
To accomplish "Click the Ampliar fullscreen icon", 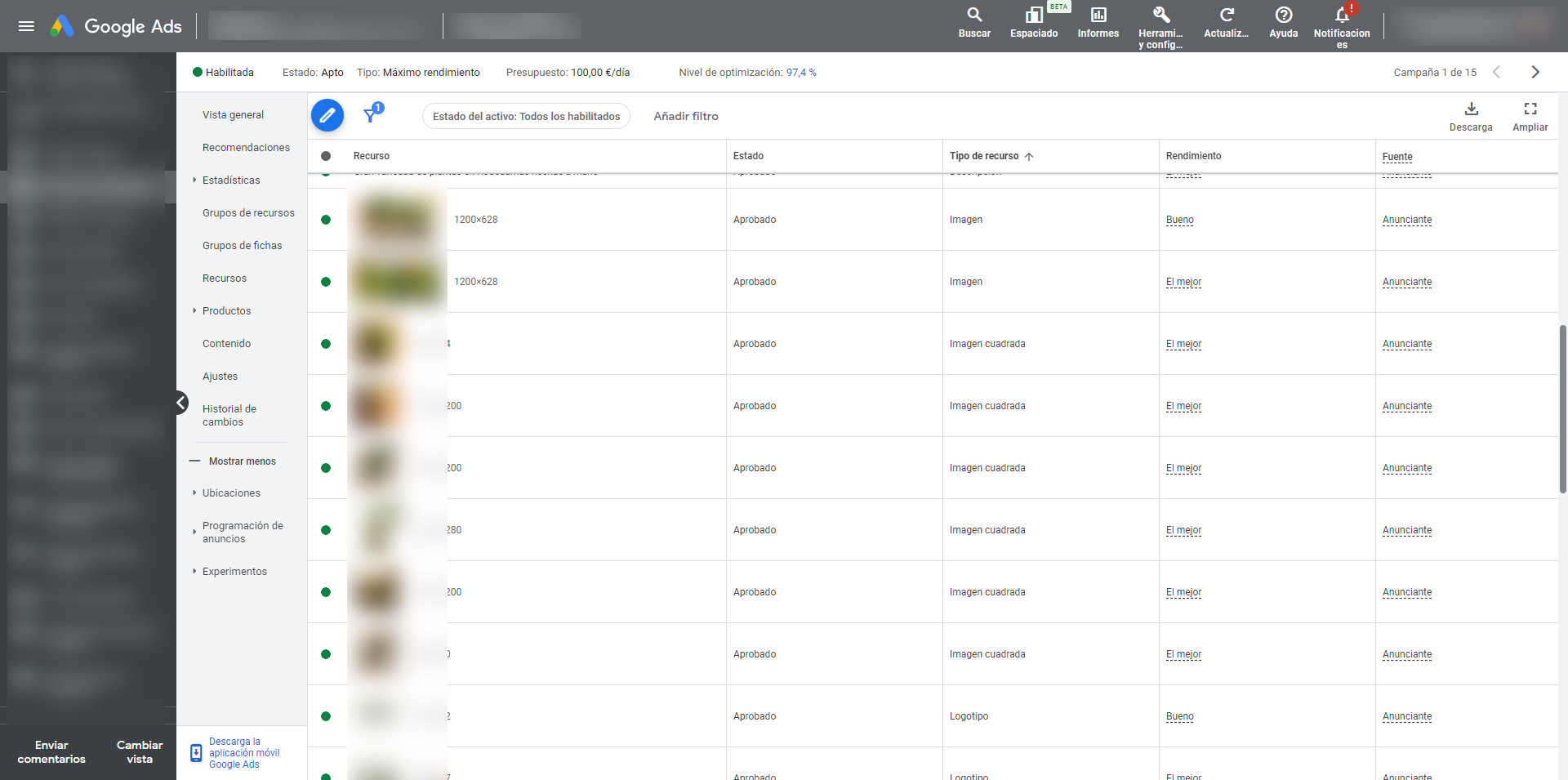I will pyautogui.click(x=1530, y=116).
